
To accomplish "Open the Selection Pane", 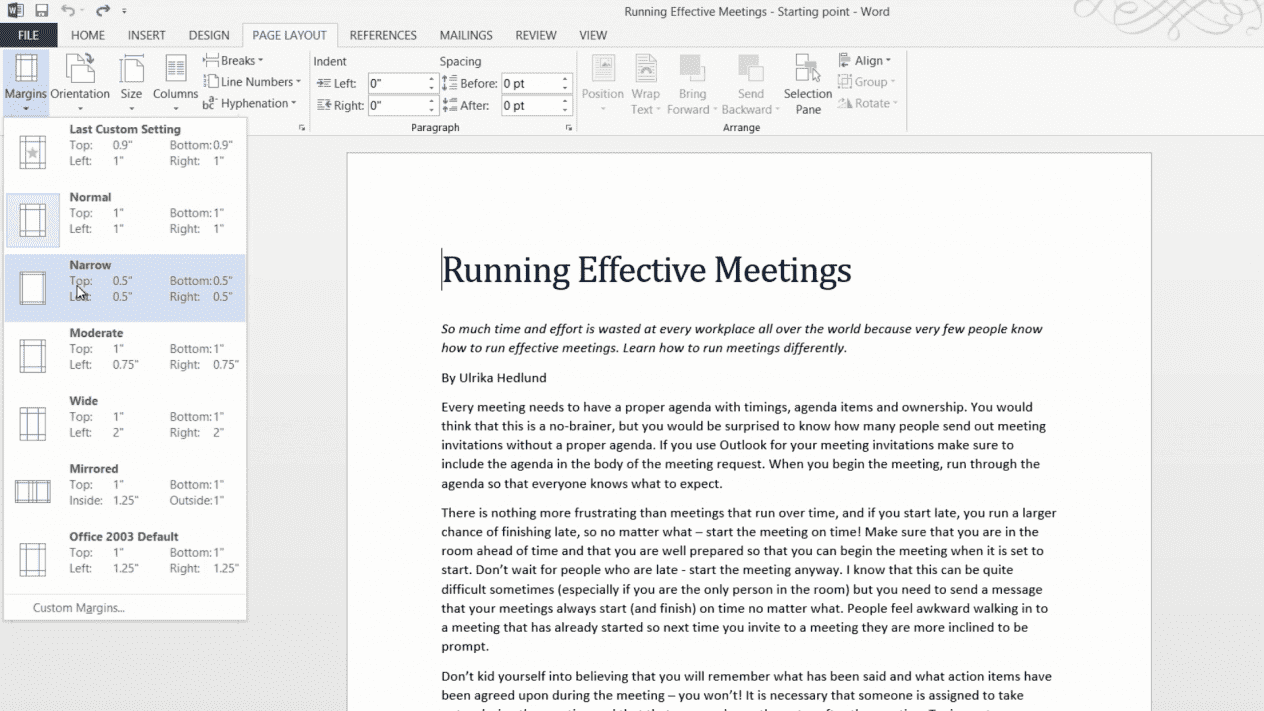I will point(808,84).
